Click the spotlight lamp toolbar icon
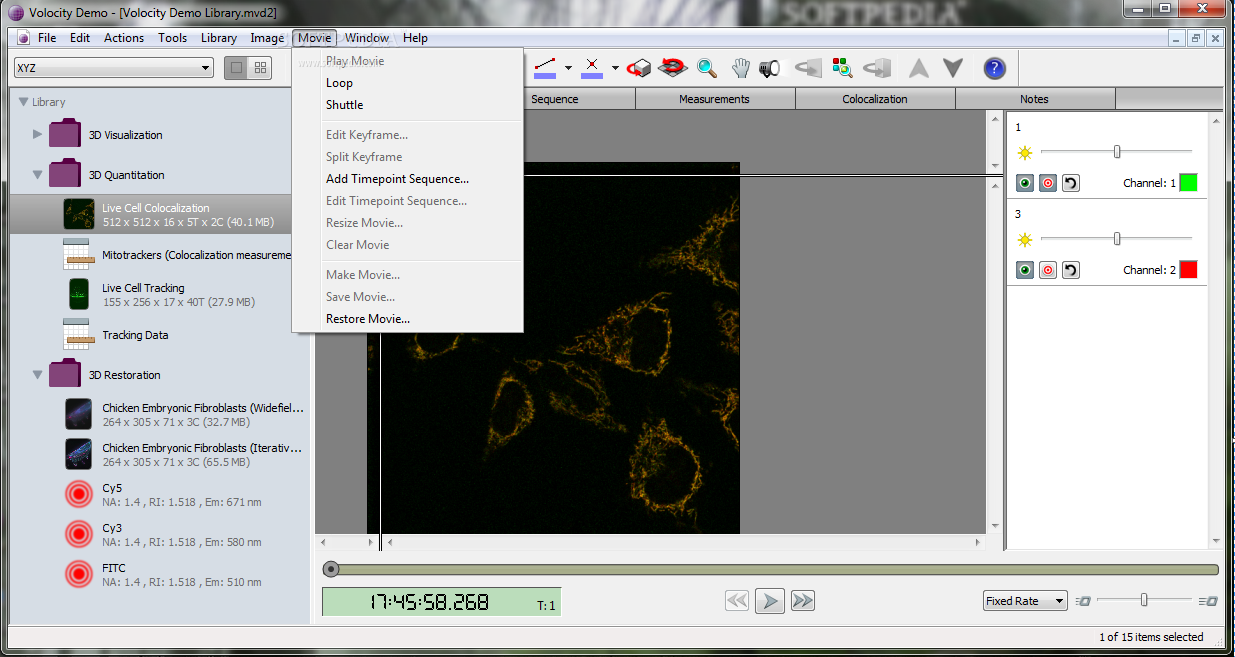This screenshot has width=1235, height=657. click(x=769, y=68)
